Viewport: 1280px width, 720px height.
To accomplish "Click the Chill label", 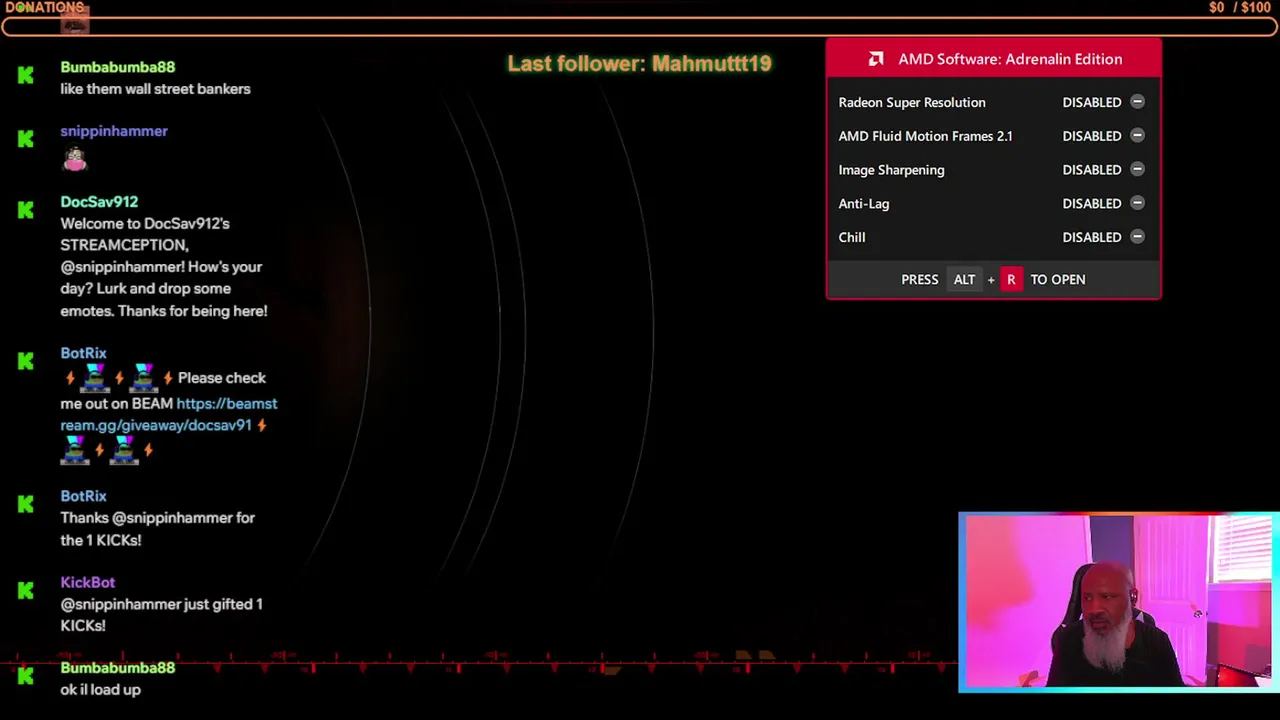I will click(x=852, y=237).
